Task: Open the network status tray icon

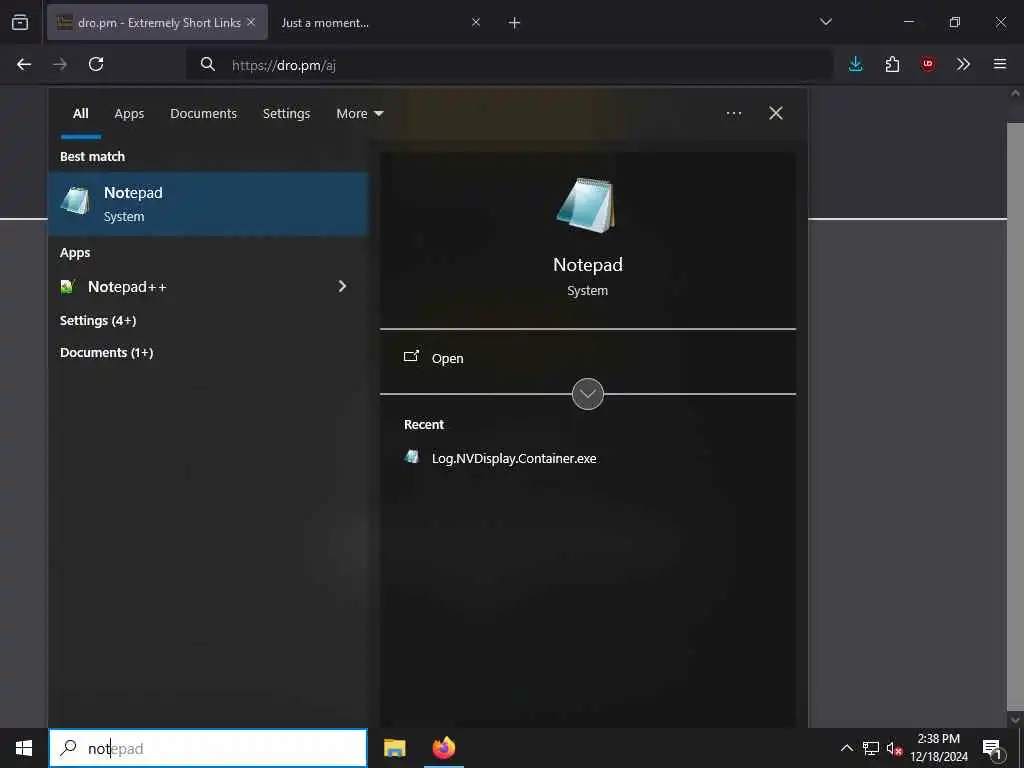Action: click(871, 748)
